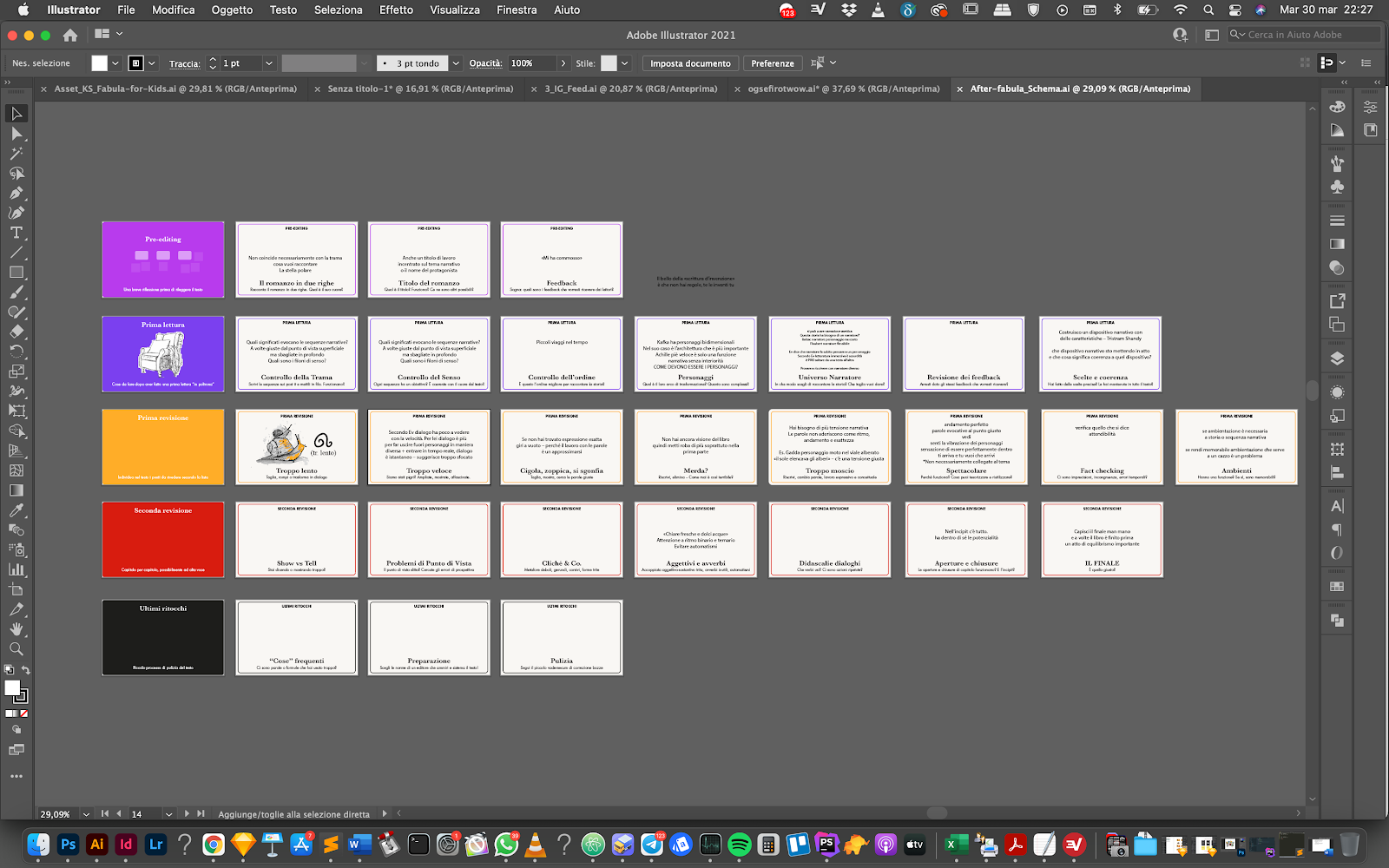Select the Direct Selection tool
The image size is (1389, 868).
(x=16, y=134)
